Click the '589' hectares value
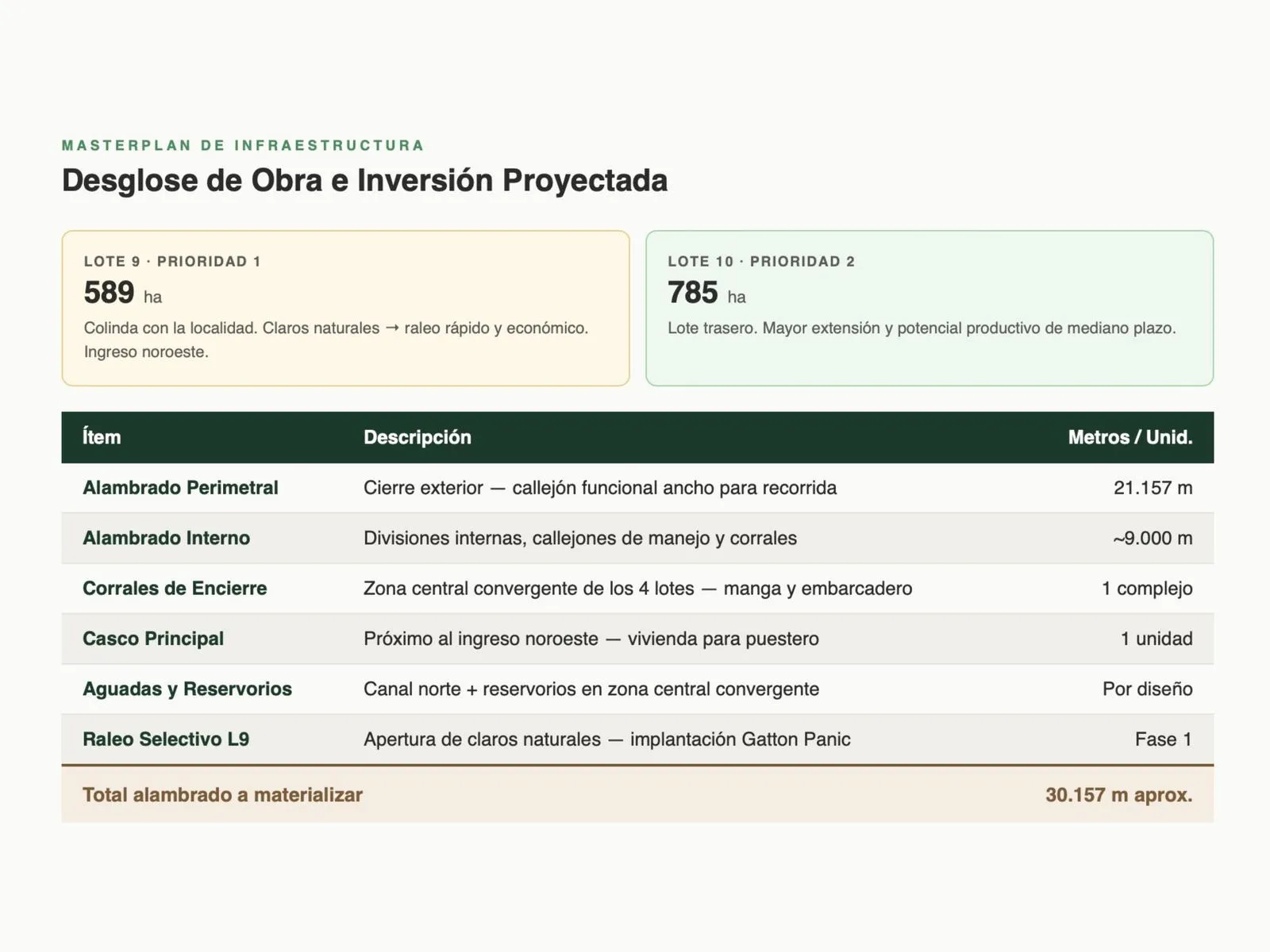Viewport: 1270px width, 952px height. click(109, 293)
